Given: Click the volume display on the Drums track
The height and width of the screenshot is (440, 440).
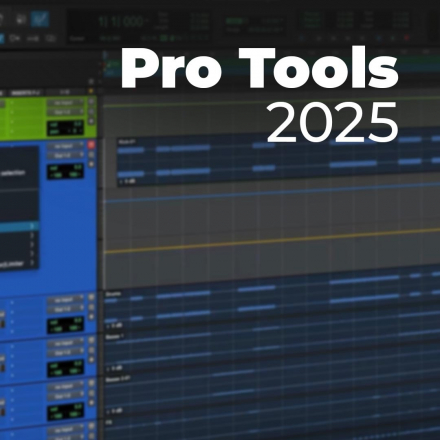Looking at the screenshot, I should click(x=65, y=325).
